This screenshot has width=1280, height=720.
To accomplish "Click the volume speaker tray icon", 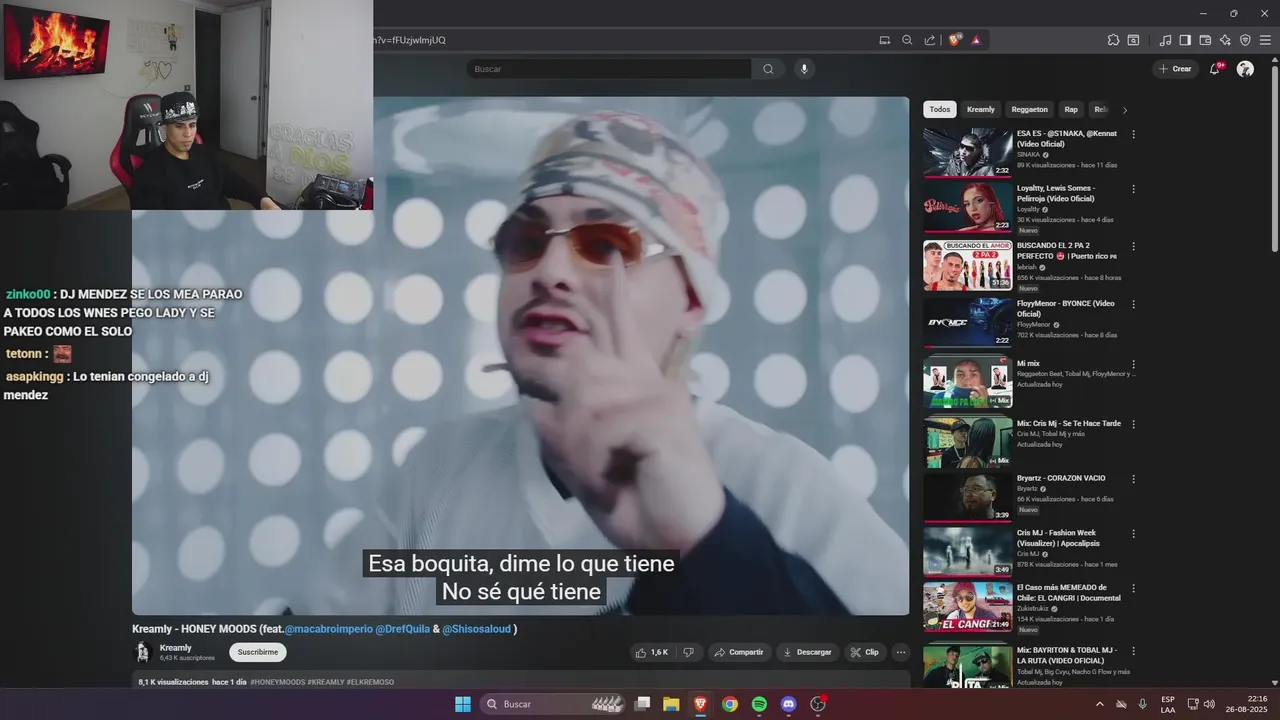I will tap(1208, 704).
